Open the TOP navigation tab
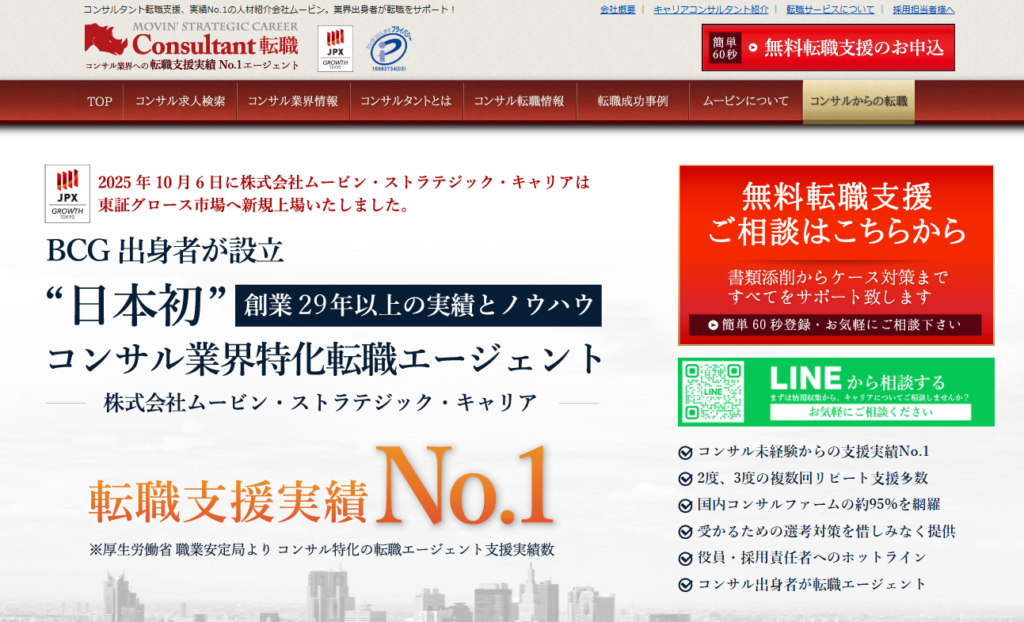1024x622 pixels. [100, 101]
